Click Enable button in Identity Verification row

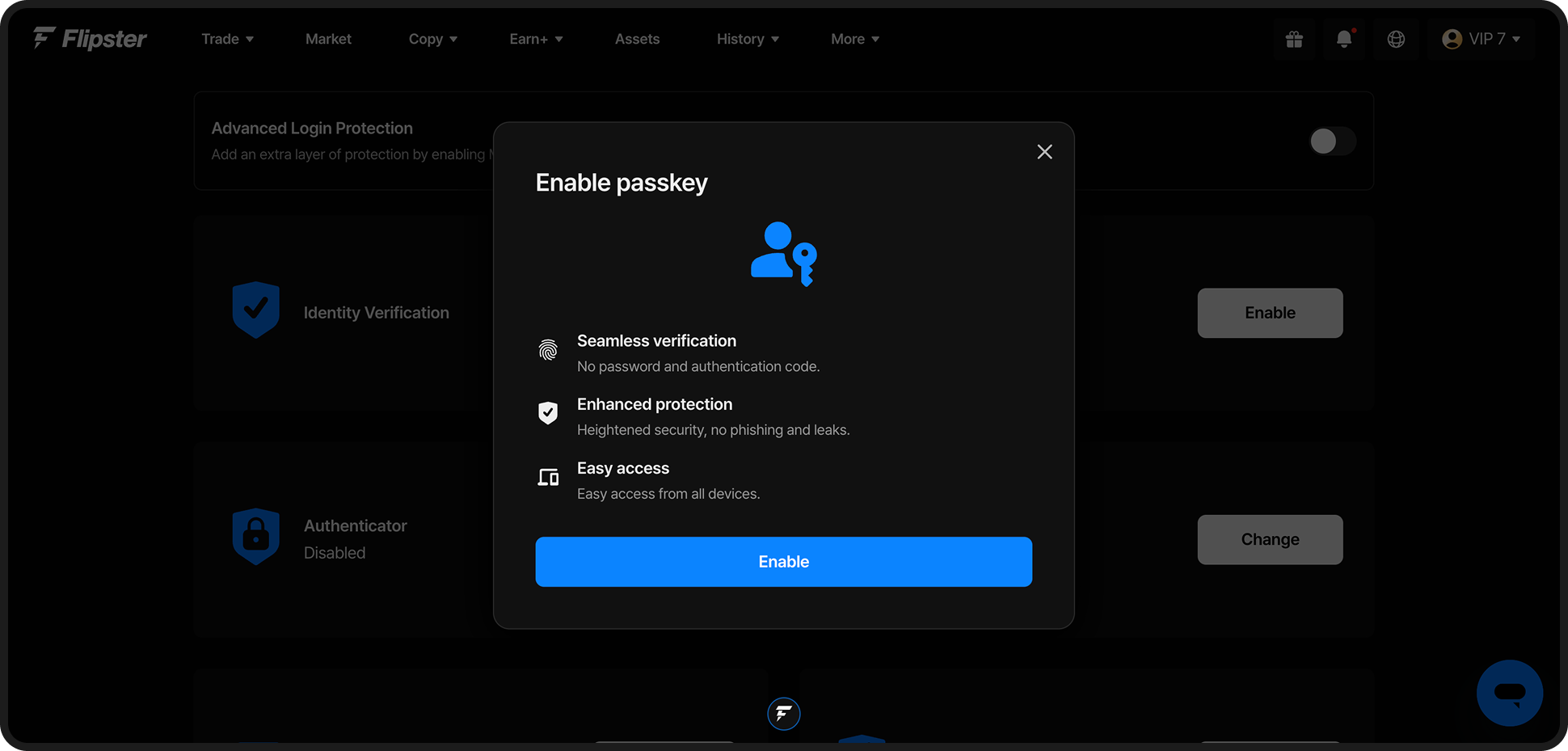pos(1270,313)
